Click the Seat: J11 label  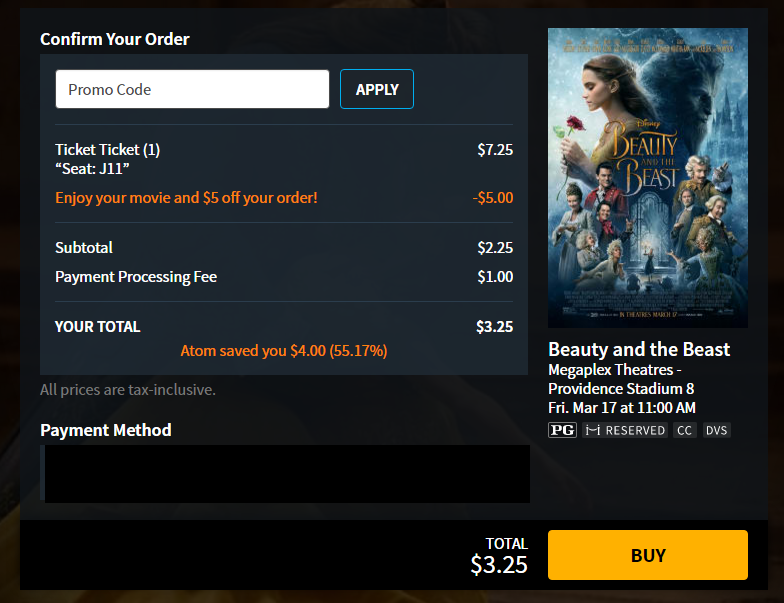point(88,169)
